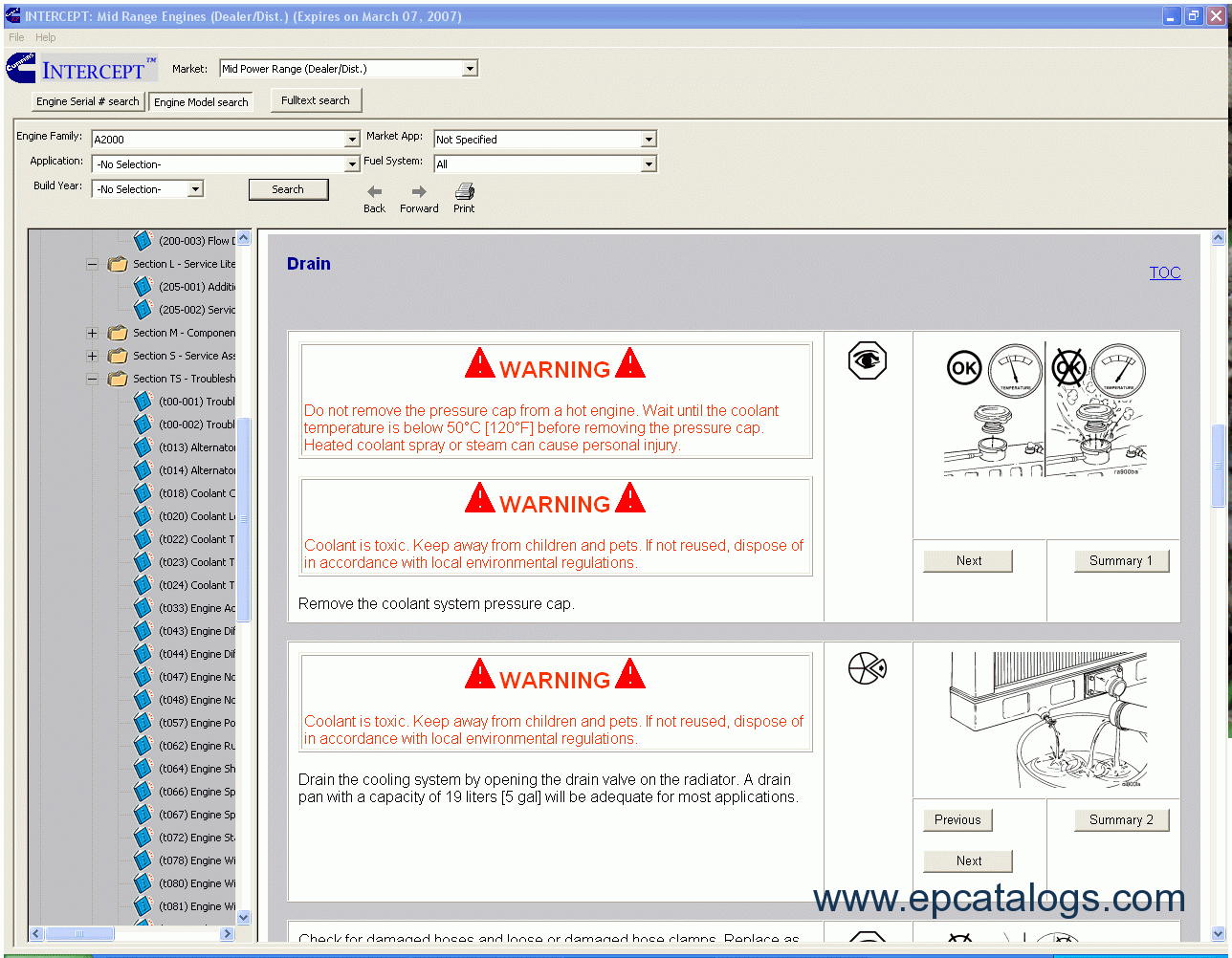Click the pressure cap temperature illustration
This screenshot has width=1232, height=958.
[1045, 410]
